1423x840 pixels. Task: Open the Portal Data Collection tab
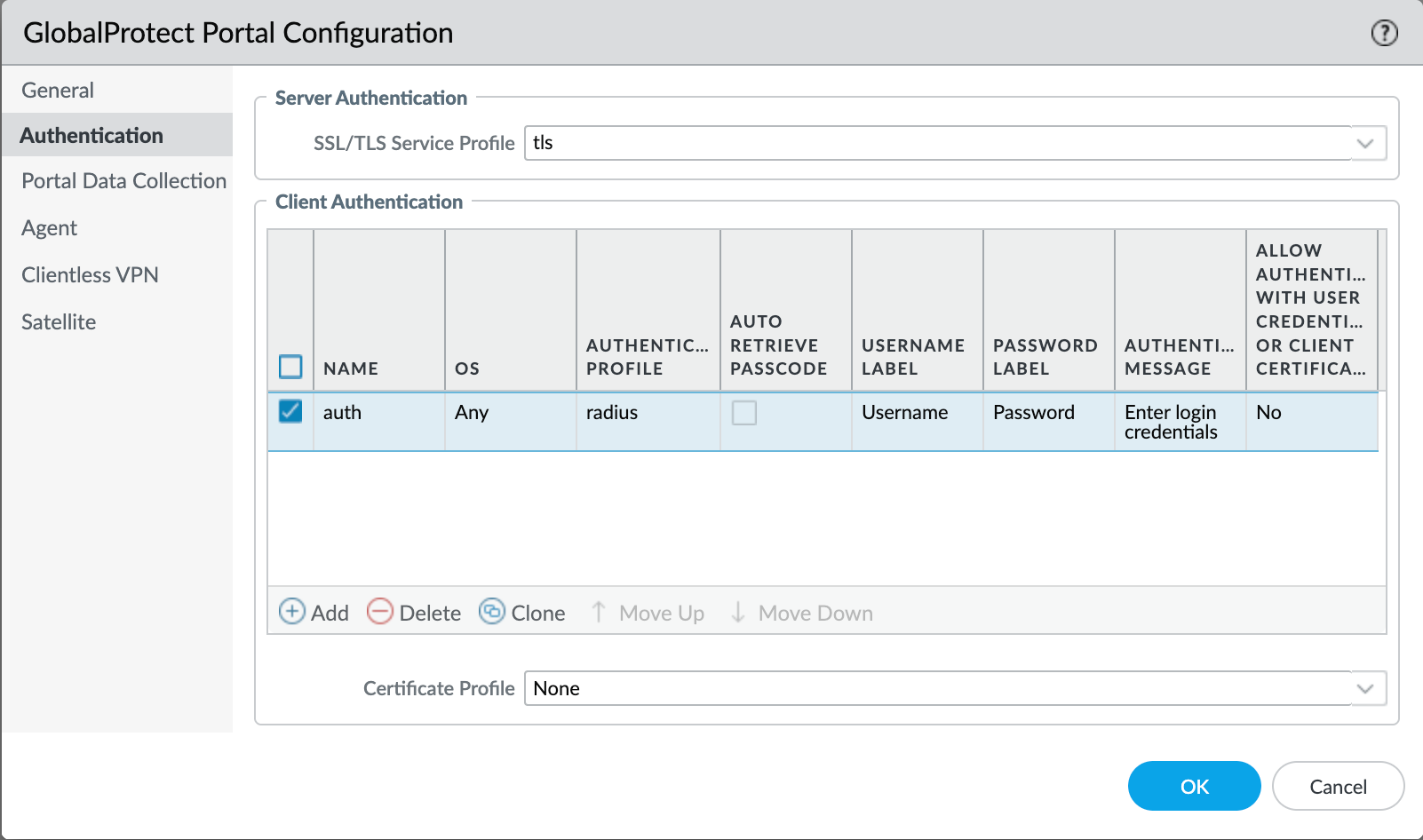(123, 181)
